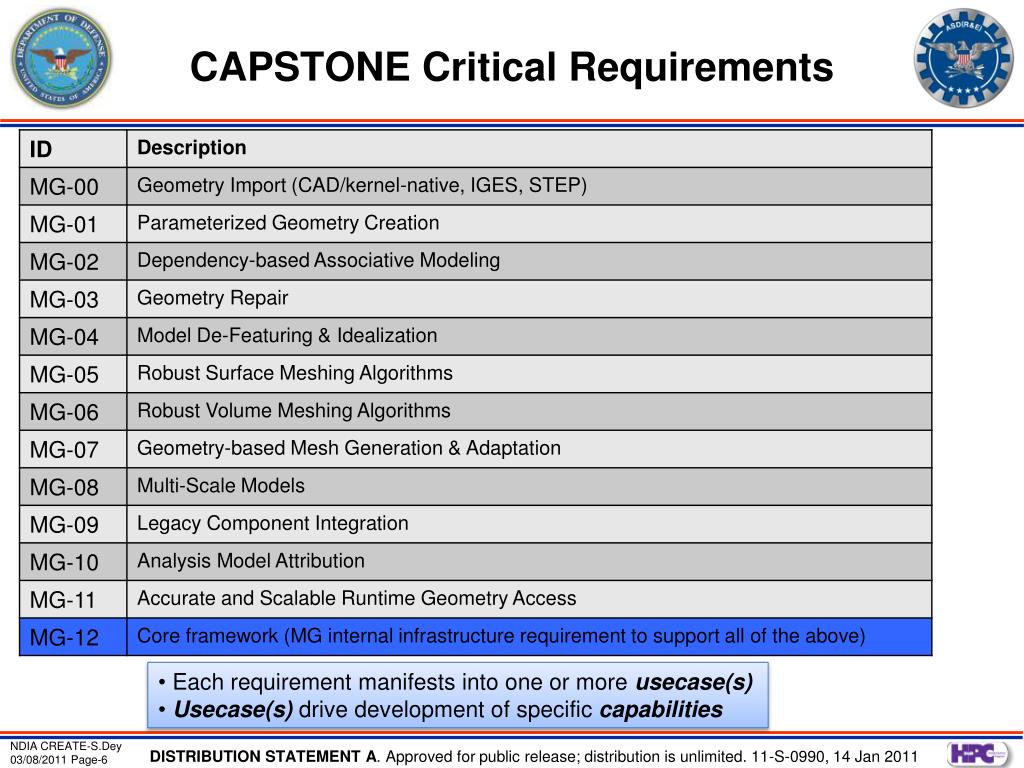This screenshot has width=1024, height=768.
Task: Click the Core framework description in blue row
Action: 529,637
